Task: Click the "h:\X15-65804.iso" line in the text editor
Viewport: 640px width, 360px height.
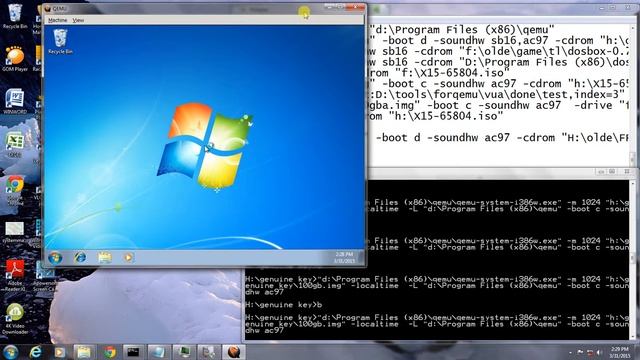Action: (435, 116)
